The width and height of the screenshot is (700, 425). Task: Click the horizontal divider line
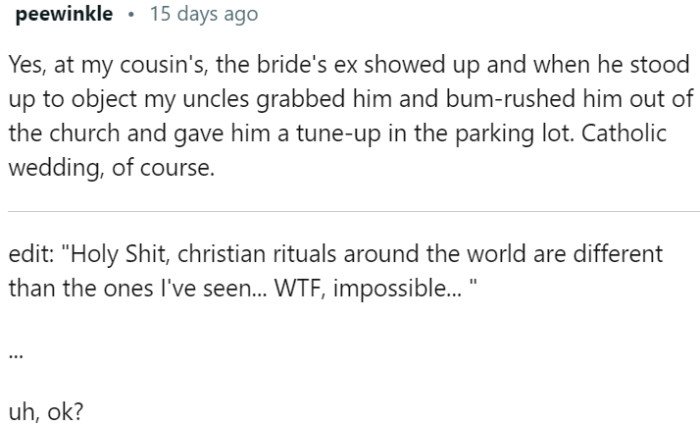coord(350,211)
